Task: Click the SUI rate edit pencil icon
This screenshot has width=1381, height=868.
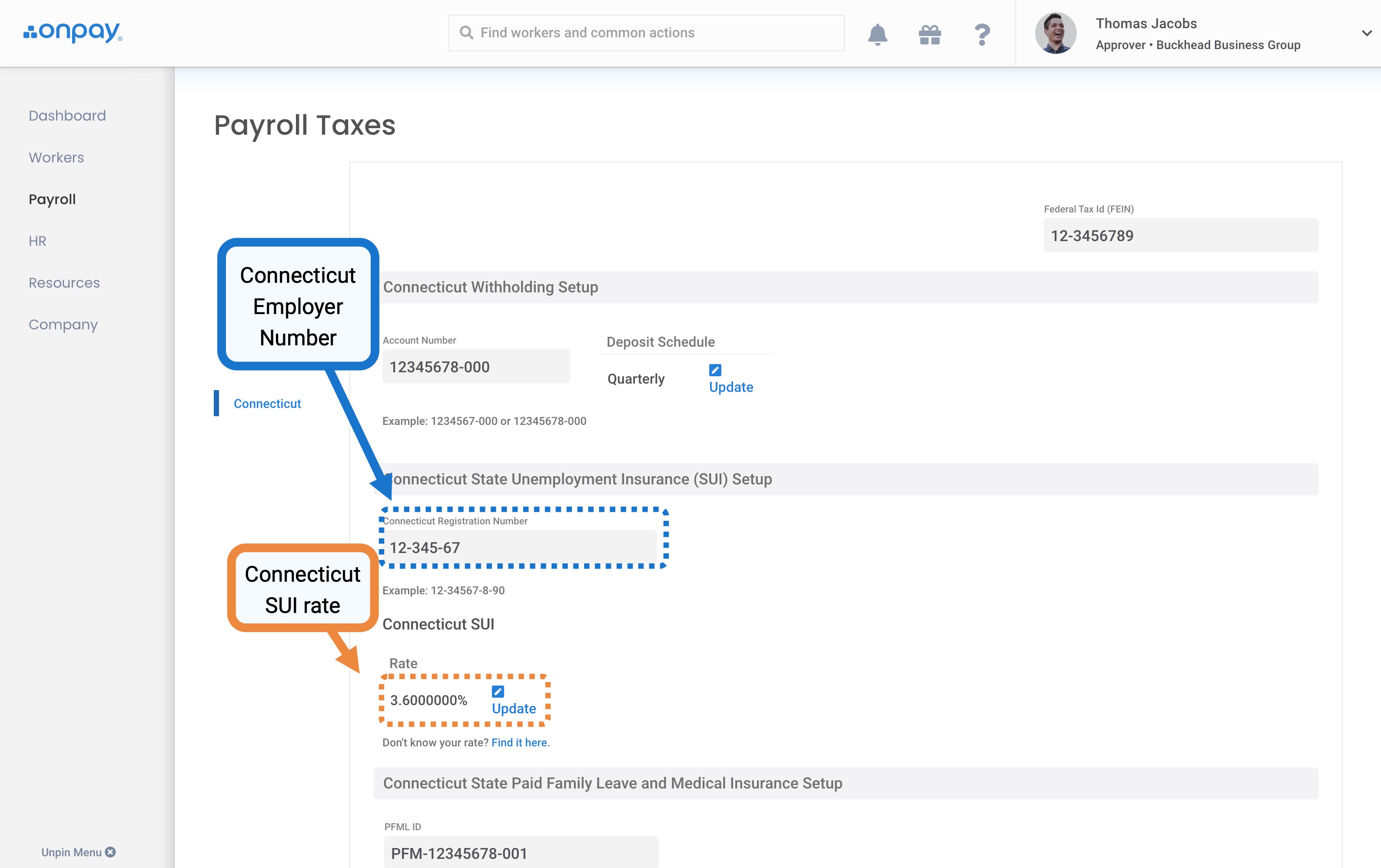Action: (x=498, y=692)
